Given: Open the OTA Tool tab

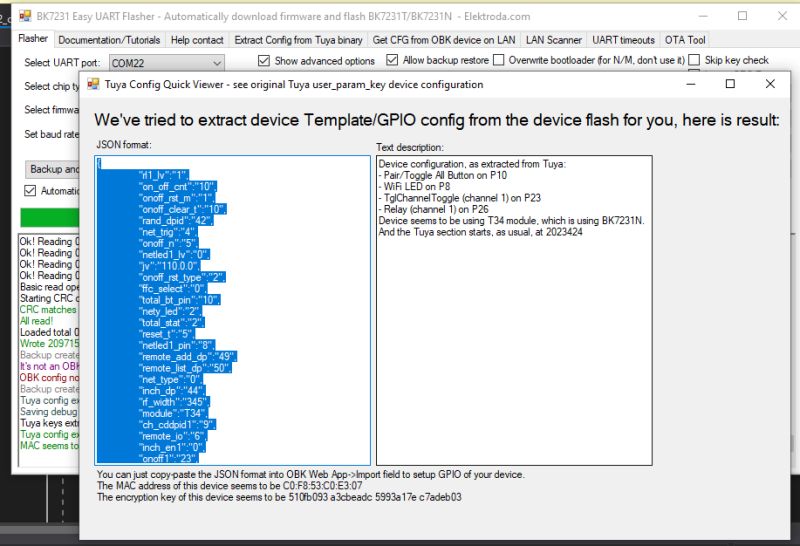Looking at the screenshot, I should coord(685,40).
